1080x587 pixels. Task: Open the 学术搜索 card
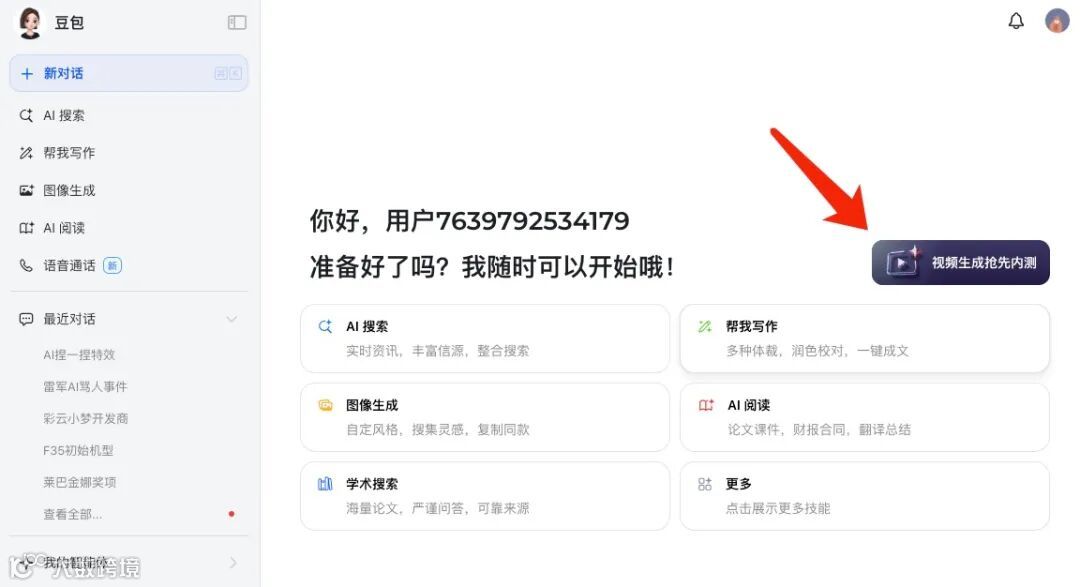coord(485,496)
